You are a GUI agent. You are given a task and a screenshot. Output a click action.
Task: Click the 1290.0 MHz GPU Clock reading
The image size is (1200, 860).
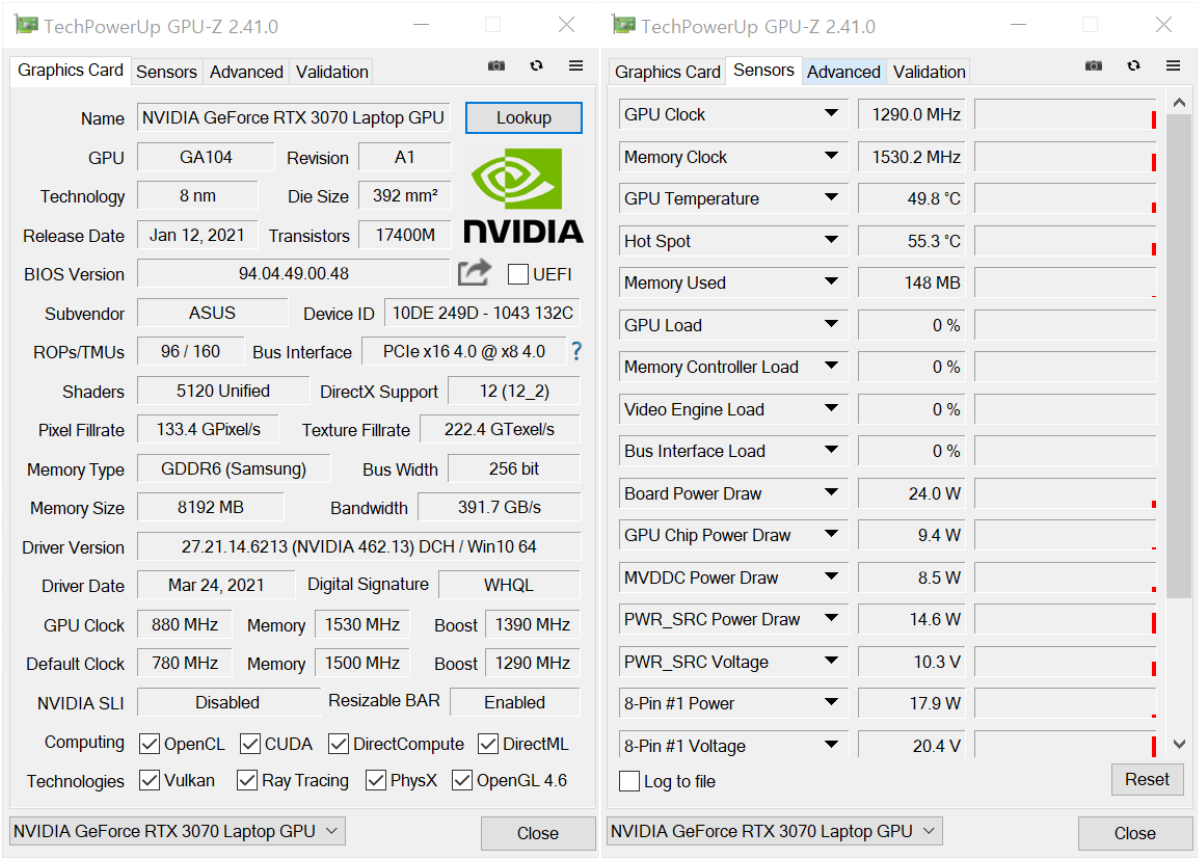911,114
